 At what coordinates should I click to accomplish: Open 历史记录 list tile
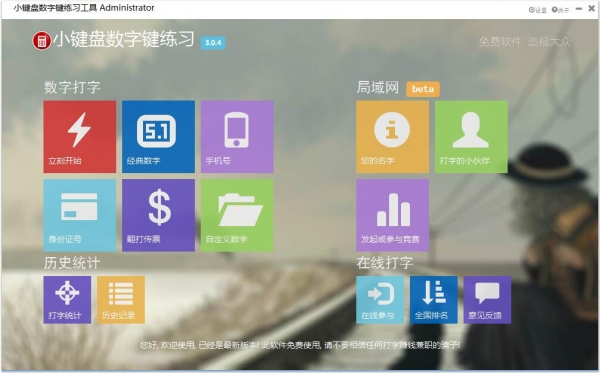coord(121,300)
